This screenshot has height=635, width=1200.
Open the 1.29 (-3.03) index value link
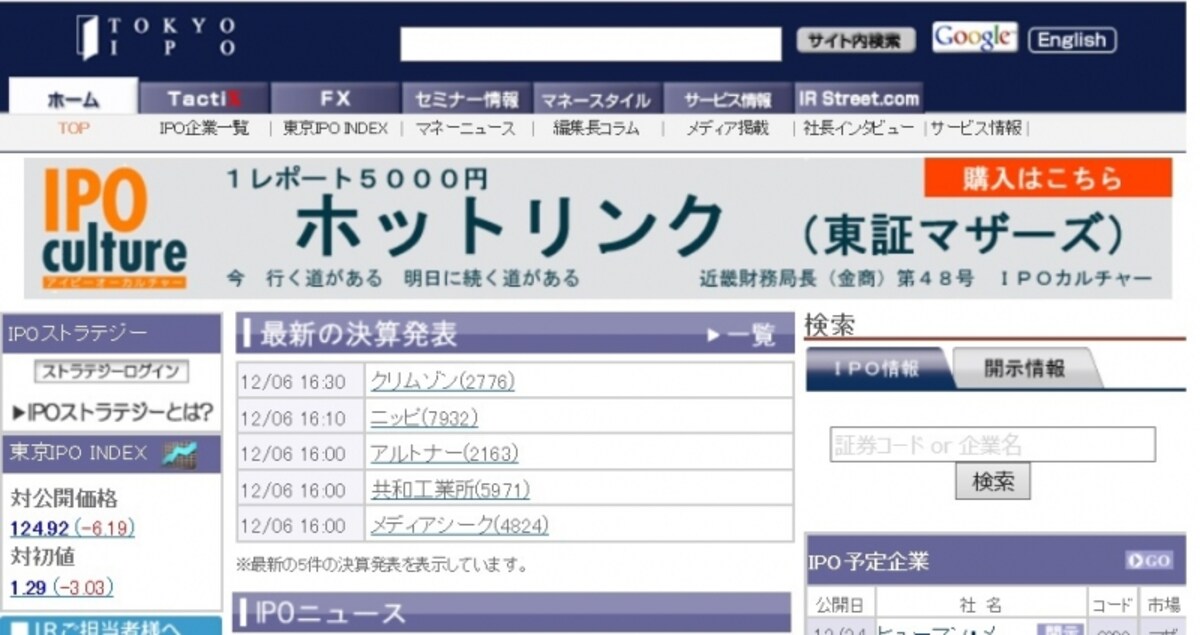62,587
